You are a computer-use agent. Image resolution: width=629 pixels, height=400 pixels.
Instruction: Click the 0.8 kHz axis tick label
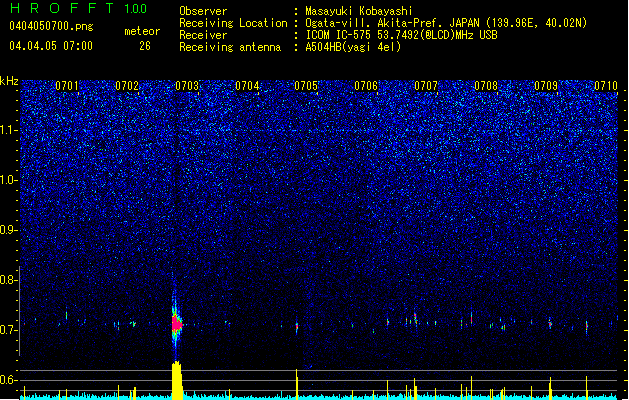pos(9,280)
